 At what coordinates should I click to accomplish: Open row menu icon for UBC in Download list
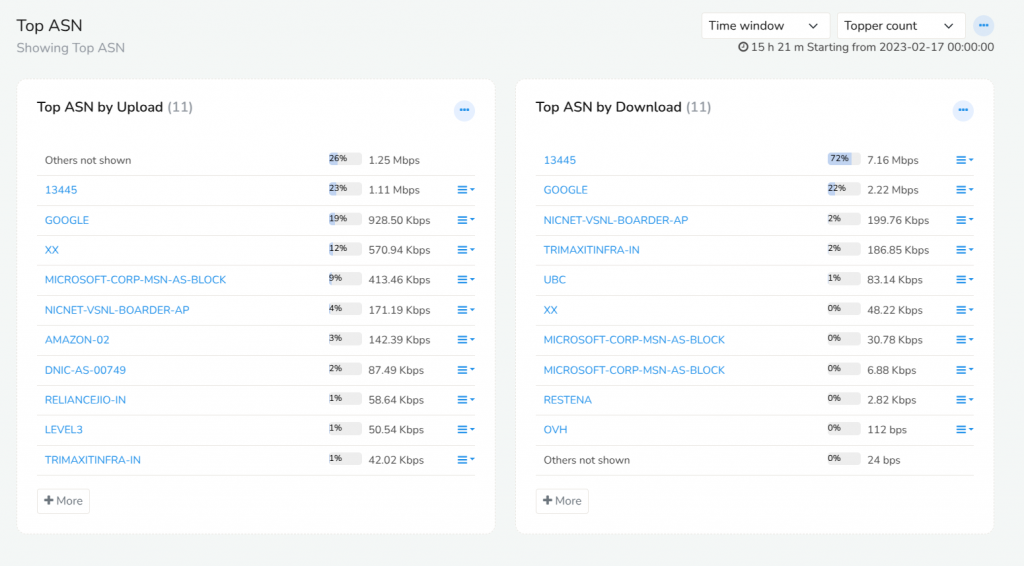pos(965,279)
